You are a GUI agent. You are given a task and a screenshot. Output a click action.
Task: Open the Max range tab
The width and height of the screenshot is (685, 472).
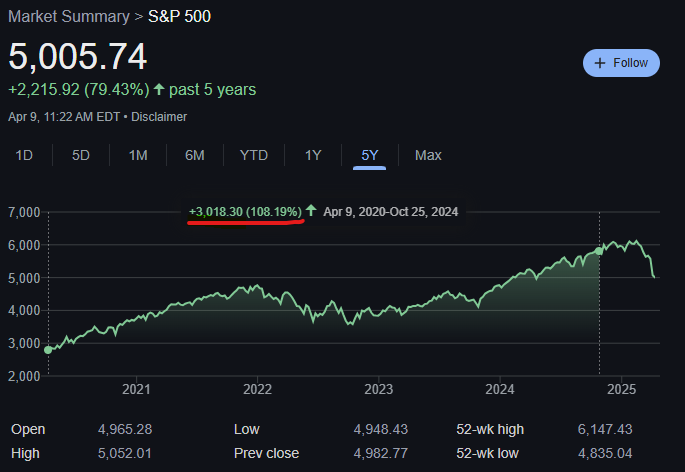pos(428,155)
